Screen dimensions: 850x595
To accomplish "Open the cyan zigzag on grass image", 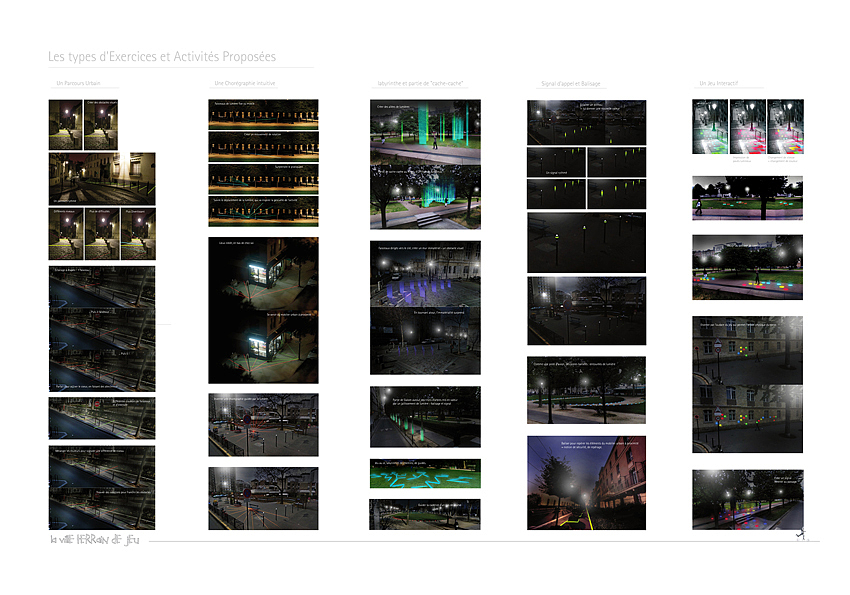I will coord(425,474).
